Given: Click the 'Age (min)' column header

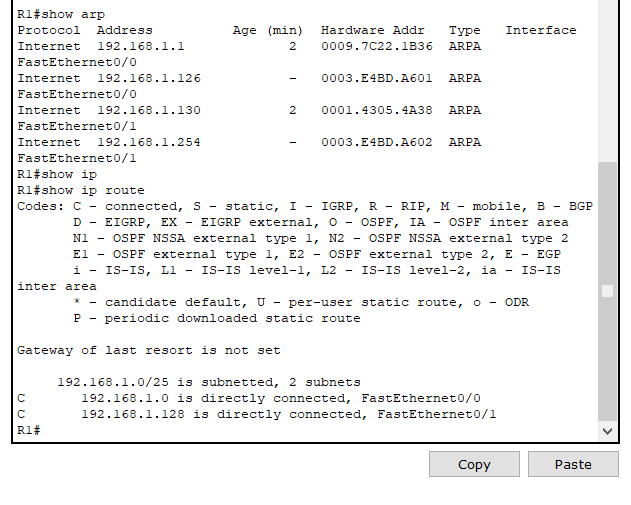Looking at the screenshot, I should pyautogui.click(x=268, y=30).
